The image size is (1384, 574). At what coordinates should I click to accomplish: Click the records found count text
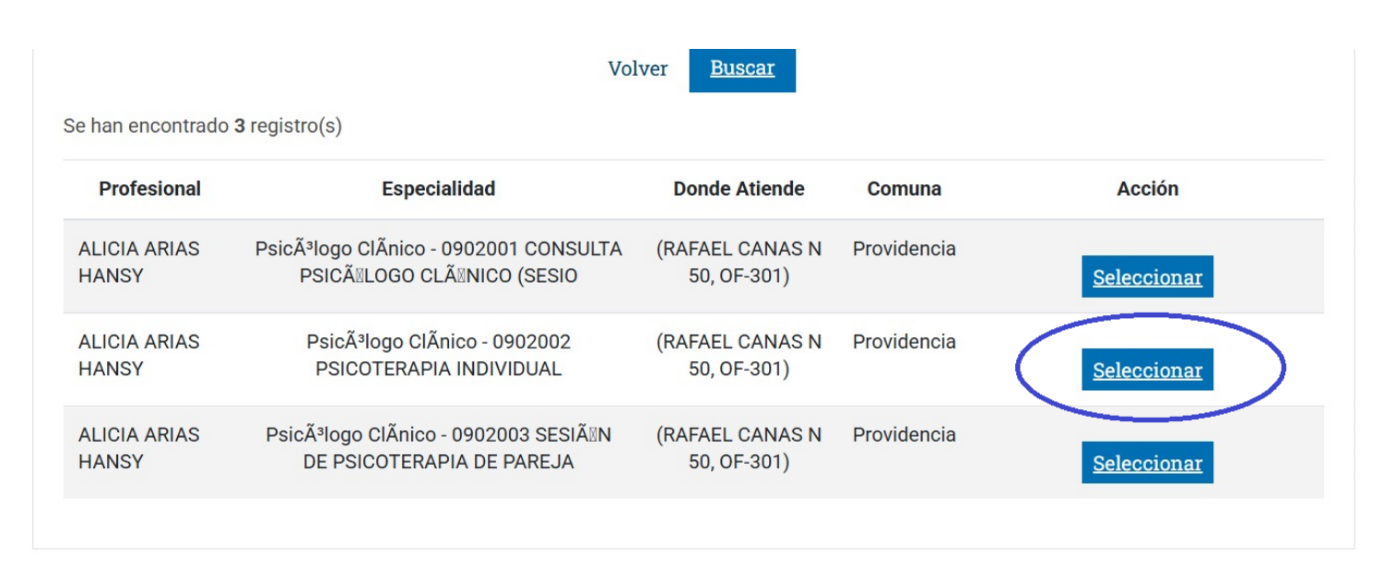tap(202, 127)
